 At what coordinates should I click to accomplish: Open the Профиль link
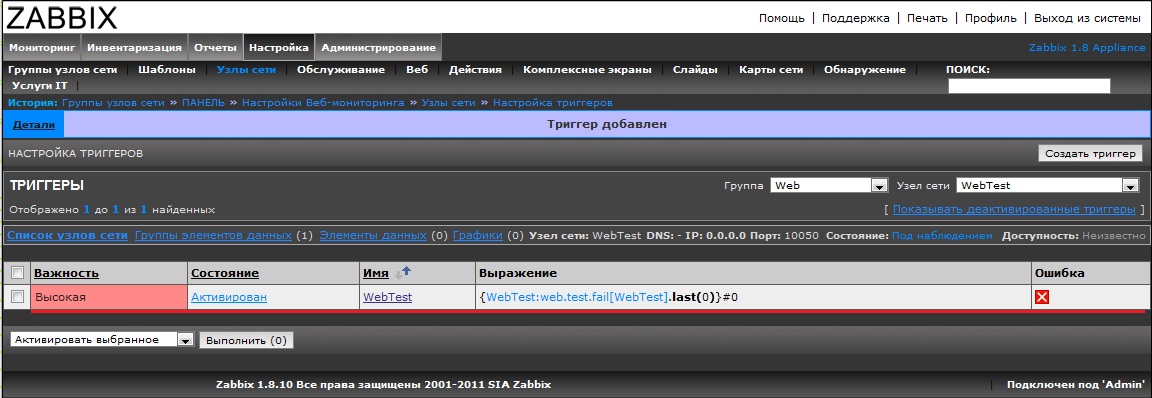click(x=990, y=18)
